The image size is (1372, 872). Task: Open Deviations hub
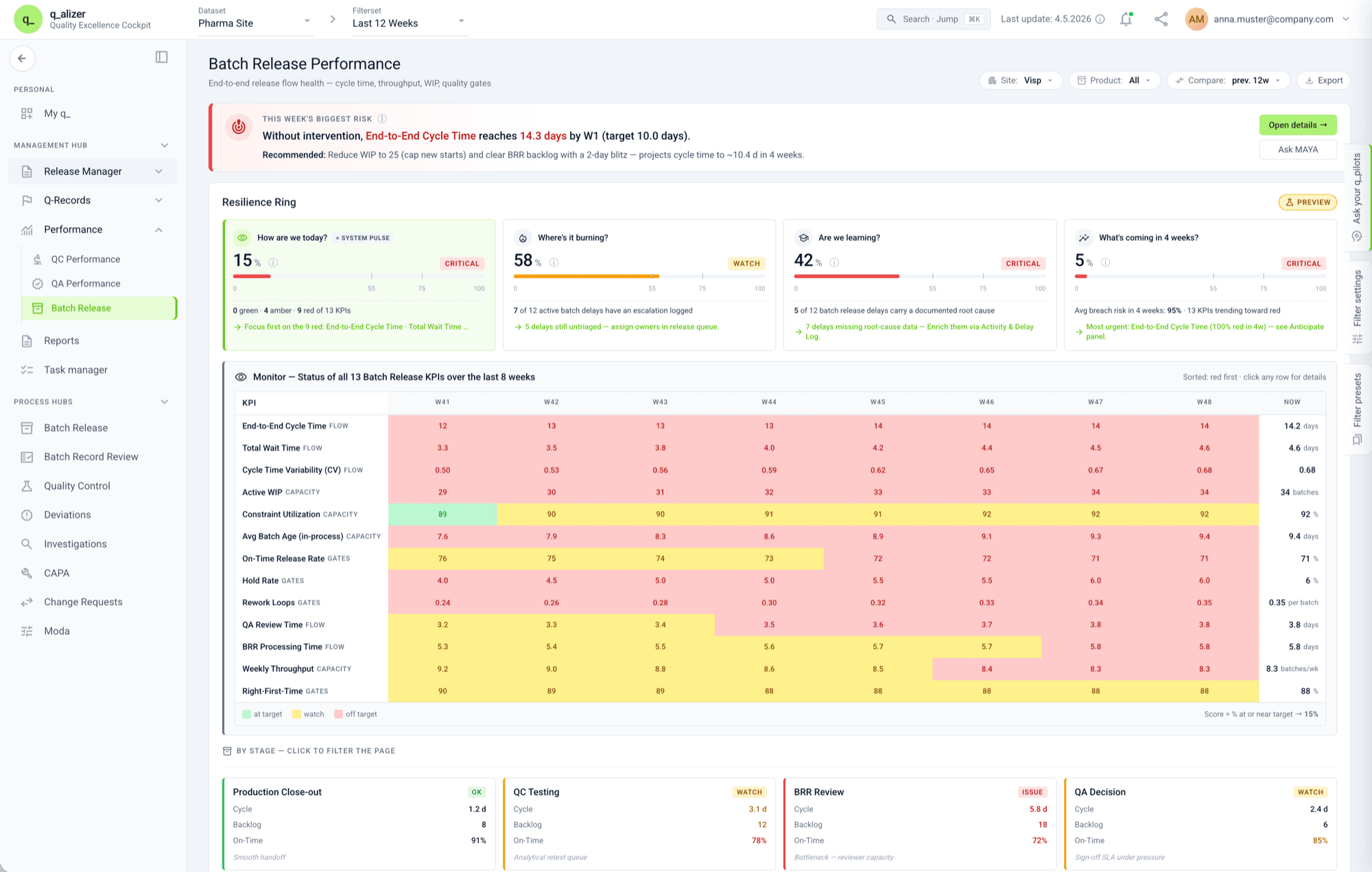pos(93,515)
